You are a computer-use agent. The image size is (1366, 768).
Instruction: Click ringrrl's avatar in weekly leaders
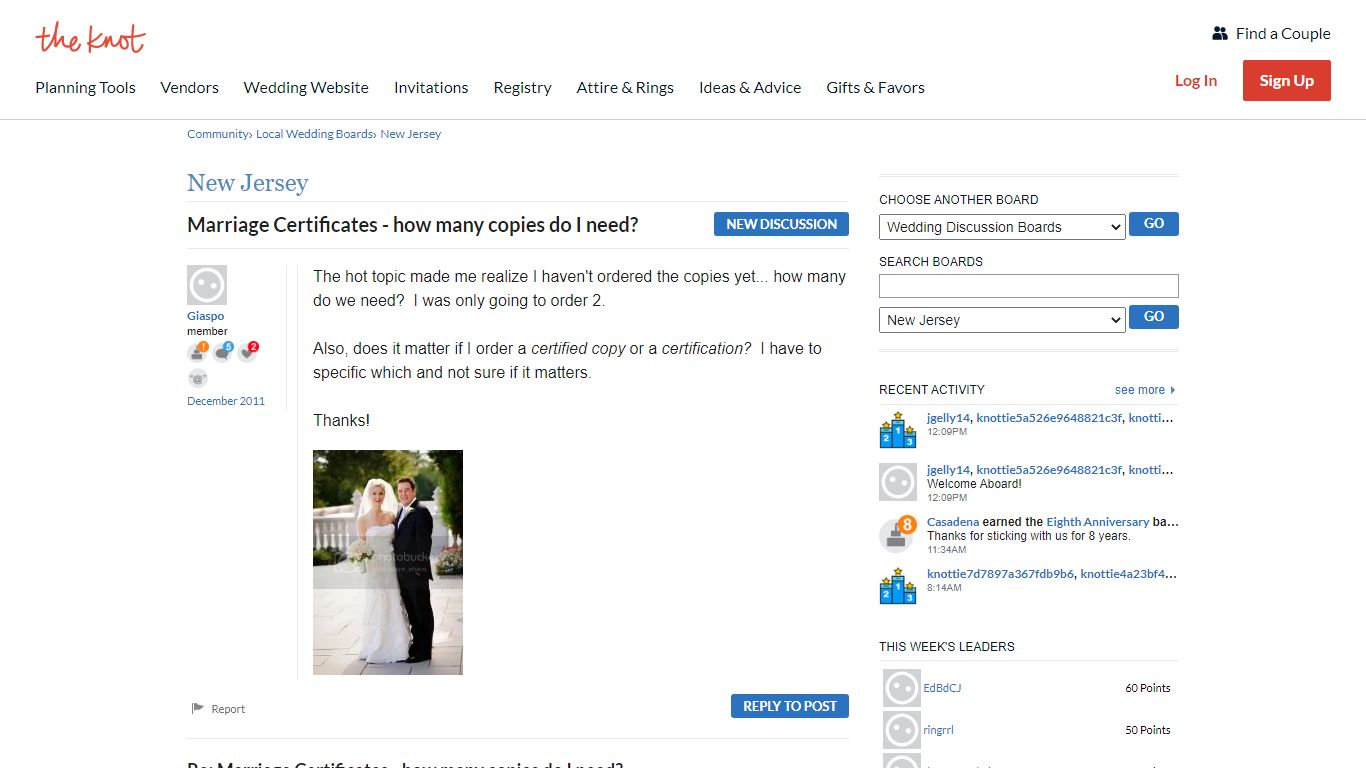pyautogui.click(x=901, y=730)
